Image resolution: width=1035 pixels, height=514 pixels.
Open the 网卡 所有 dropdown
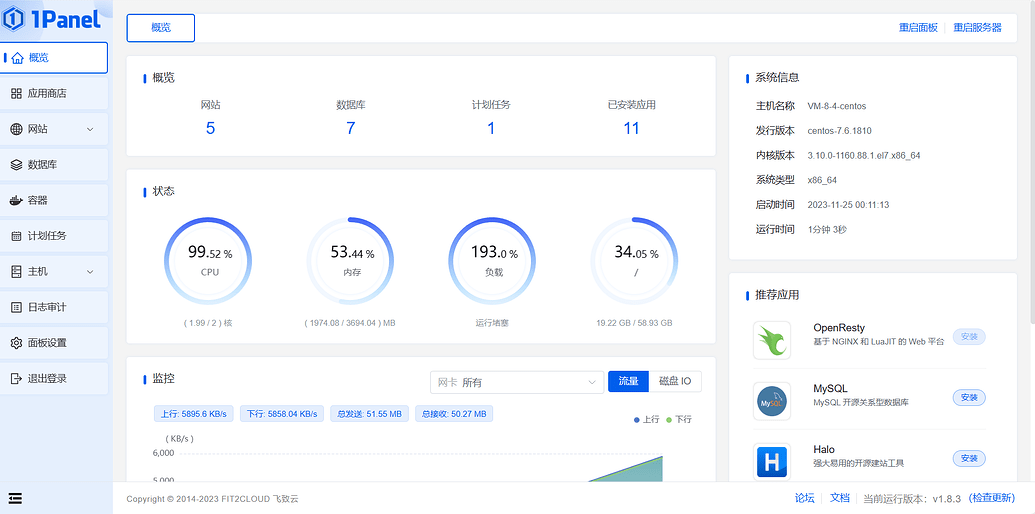pyautogui.click(x=517, y=382)
